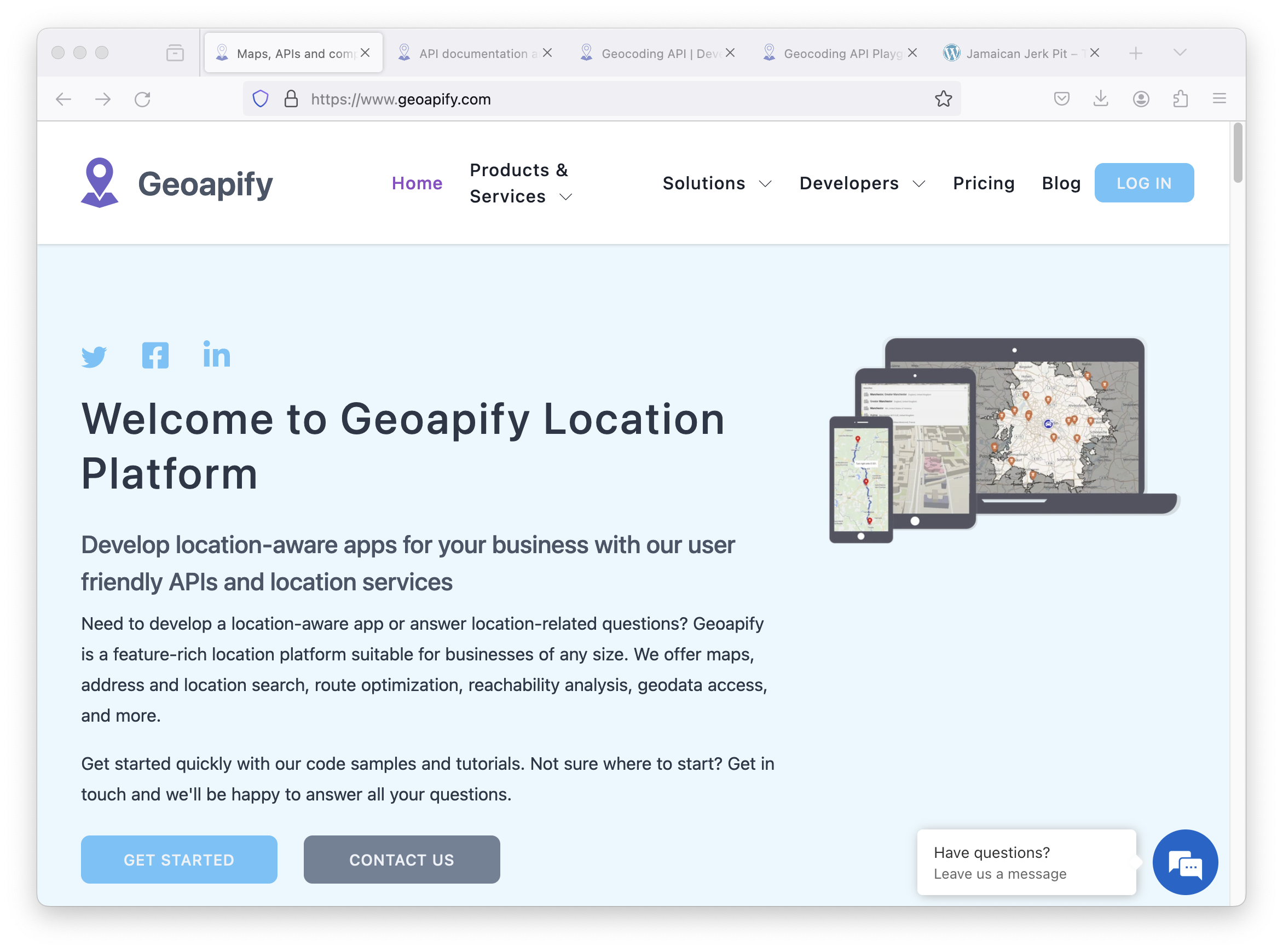This screenshot has height=952, width=1283.
Task: Open the blue chat bubble widget
Action: [x=1185, y=862]
